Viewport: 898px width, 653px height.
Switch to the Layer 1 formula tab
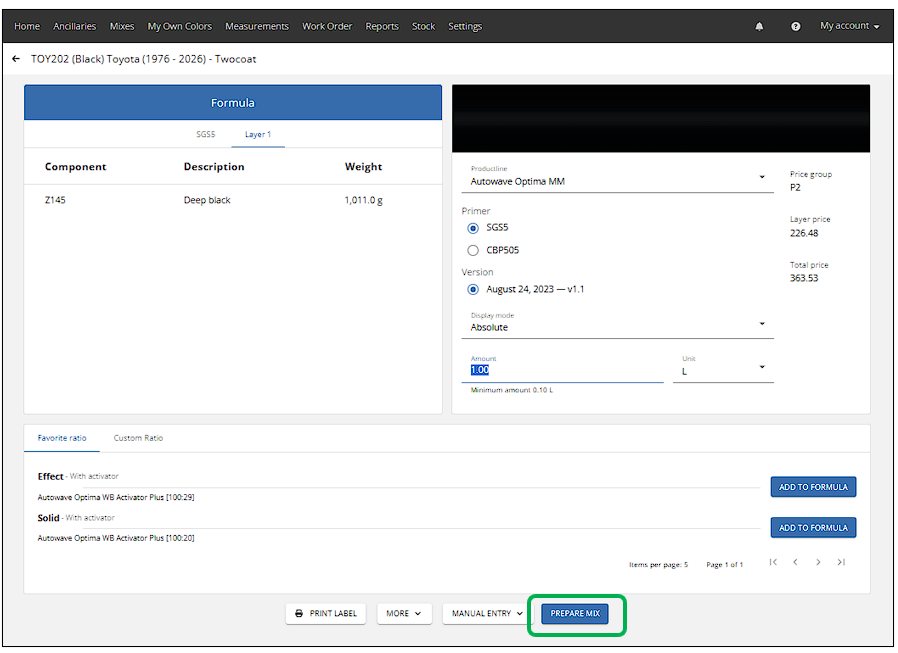coord(258,134)
